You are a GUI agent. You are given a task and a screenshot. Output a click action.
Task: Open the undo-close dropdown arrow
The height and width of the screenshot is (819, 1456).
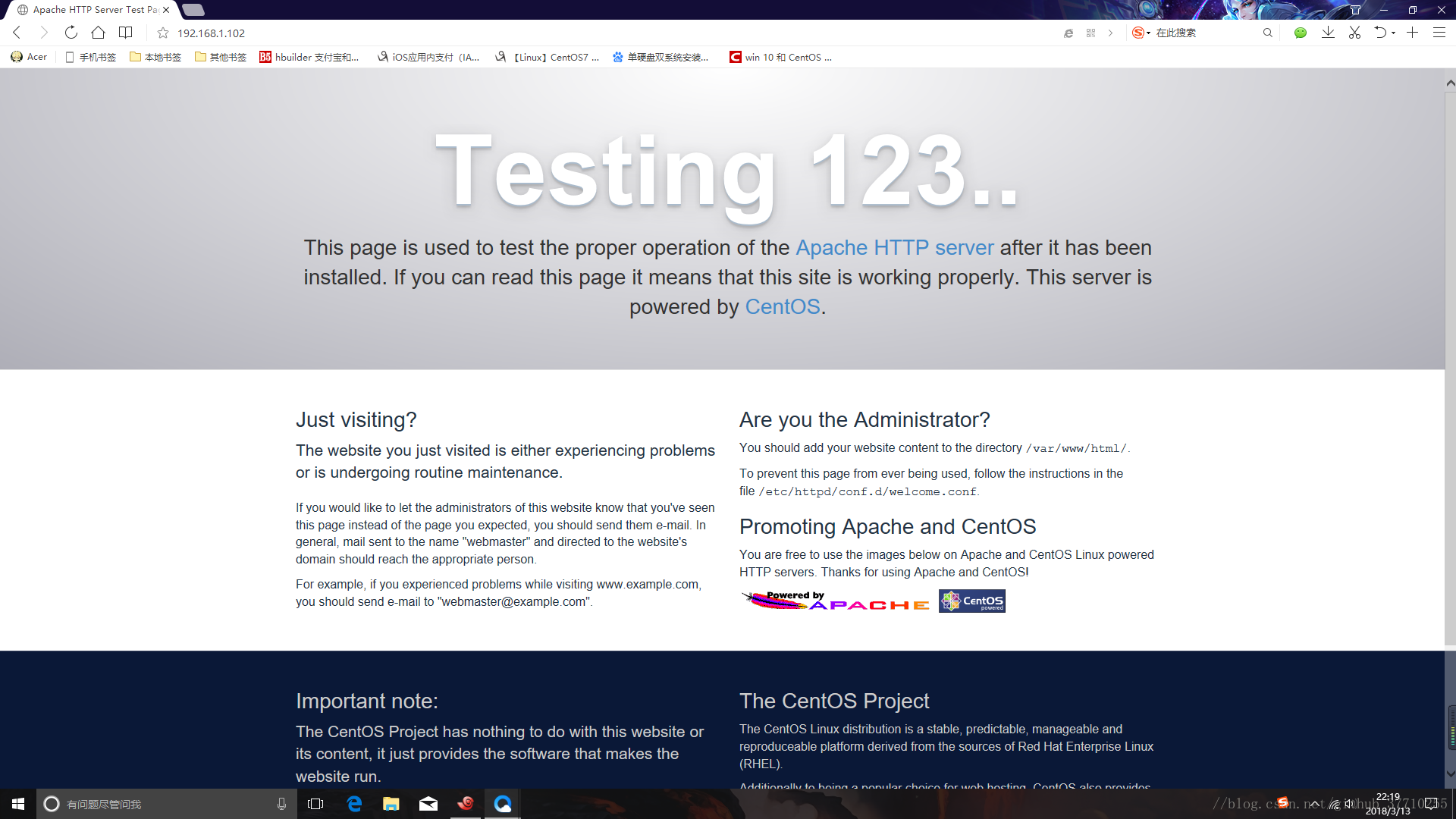(1394, 33)
